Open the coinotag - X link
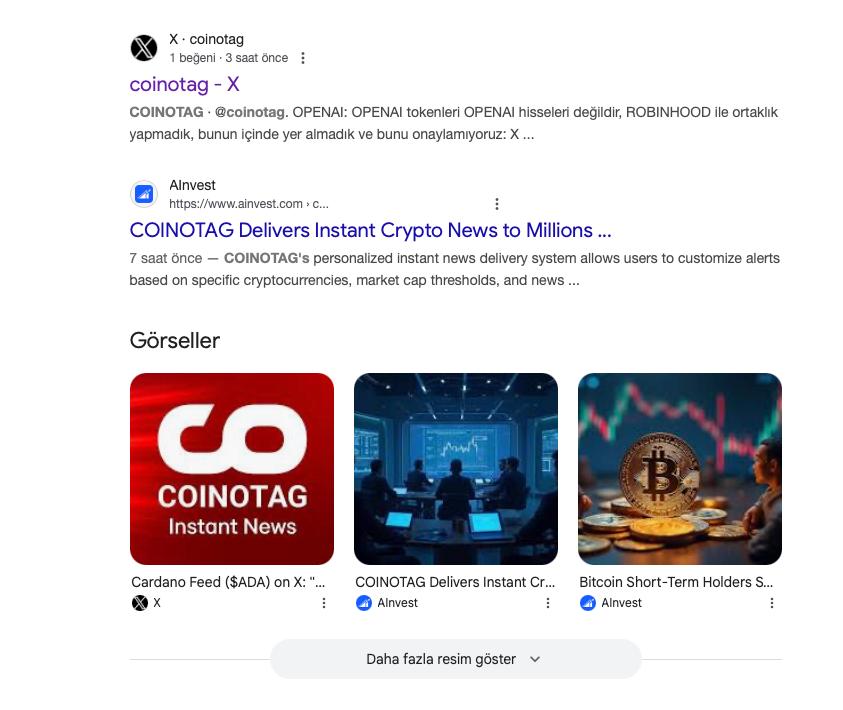843x710 pixels. (x=184, y=84)
